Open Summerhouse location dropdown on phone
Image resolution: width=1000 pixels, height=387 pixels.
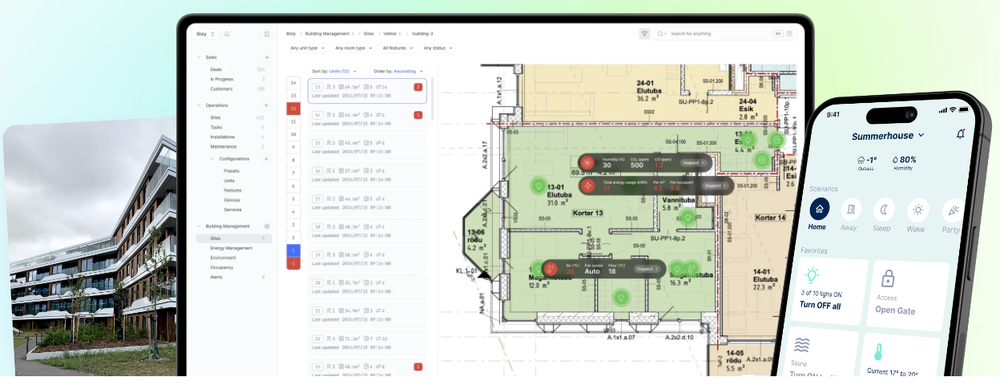[x=888, y=136]
